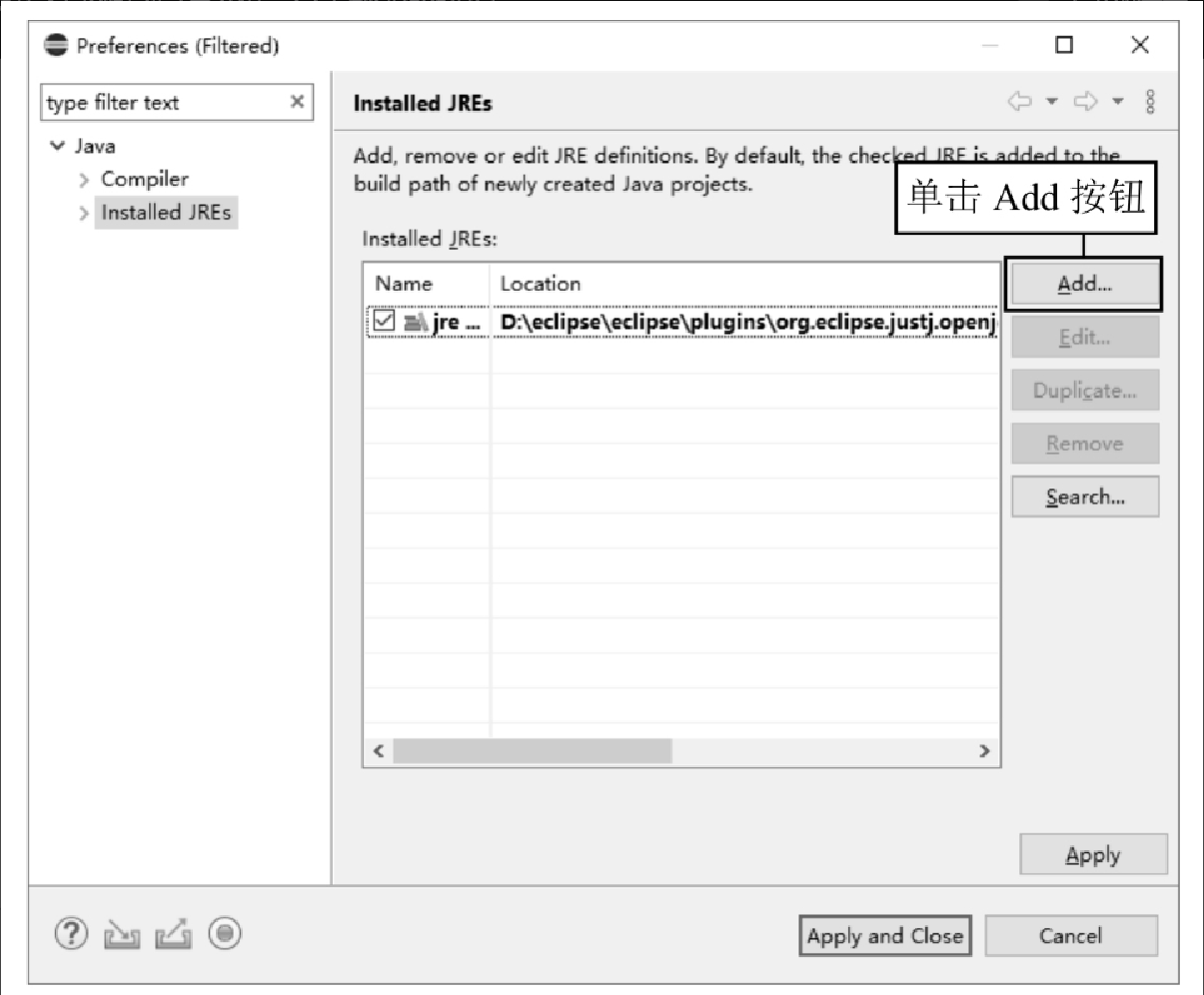This screenshot has width=1204, height=995.
Task: Click the Location column header
Action: click(x=745, y=284)
